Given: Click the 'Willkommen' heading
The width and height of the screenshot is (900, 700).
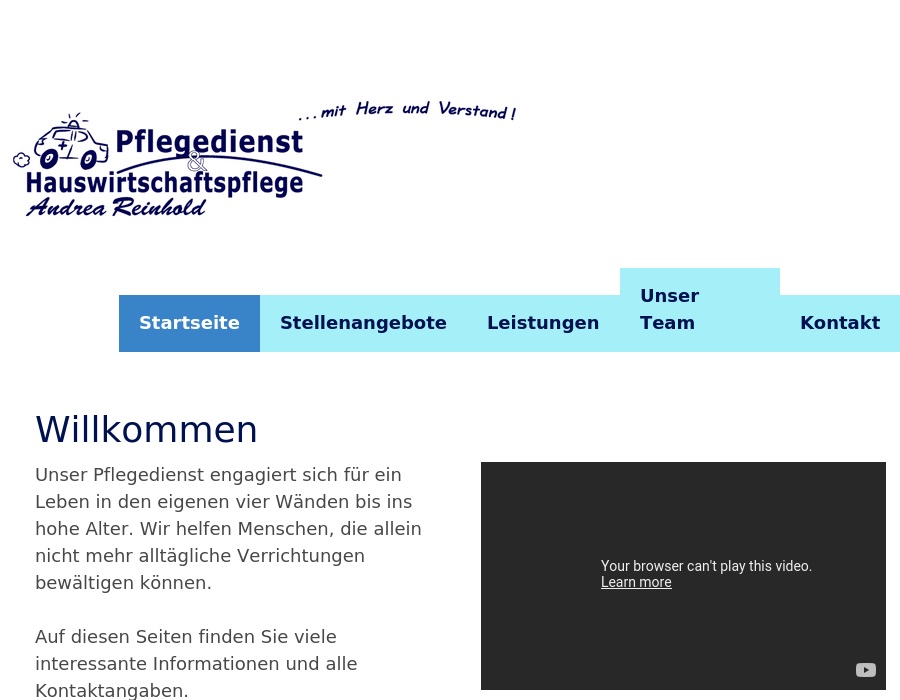Looking at the screenshot, I should [146, 429].
